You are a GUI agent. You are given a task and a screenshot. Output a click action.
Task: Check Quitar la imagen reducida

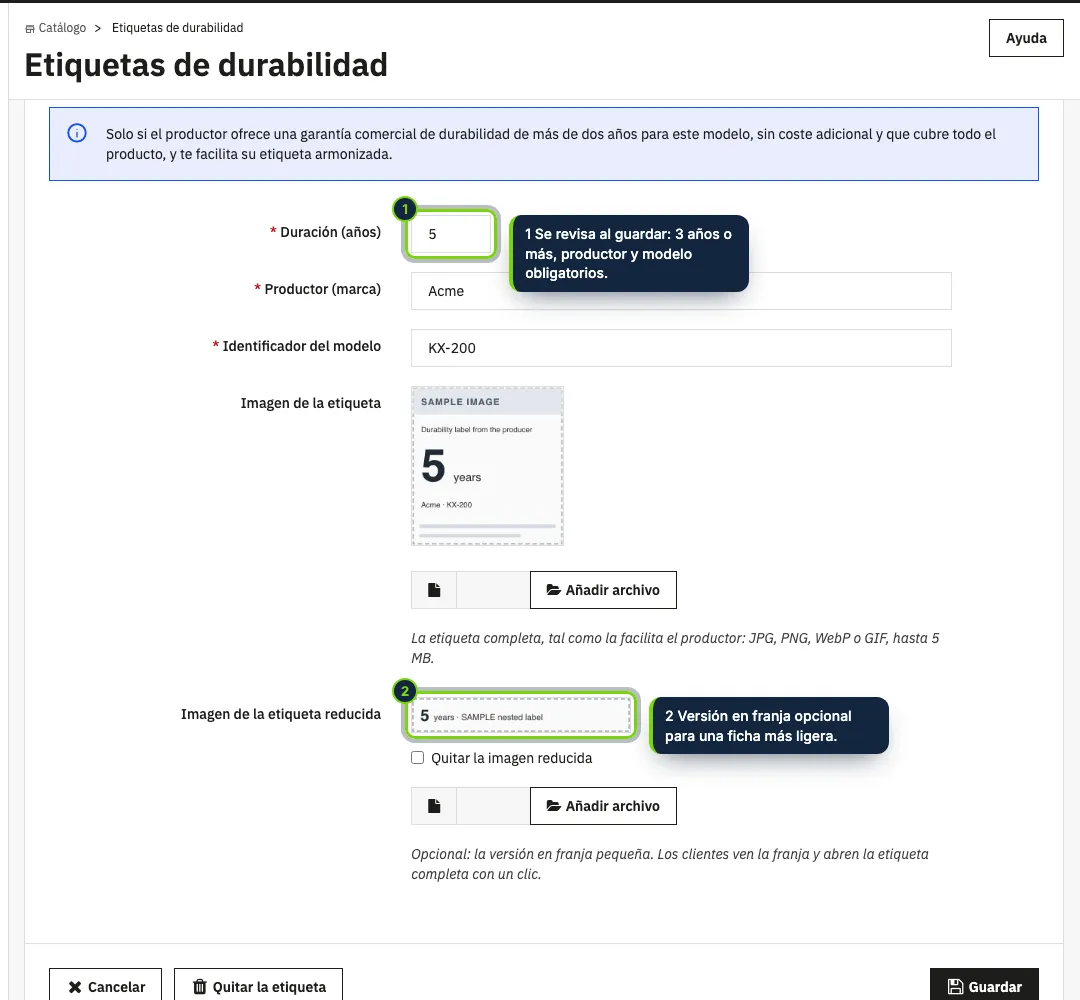pyautogui.click(x=417, y=758)
